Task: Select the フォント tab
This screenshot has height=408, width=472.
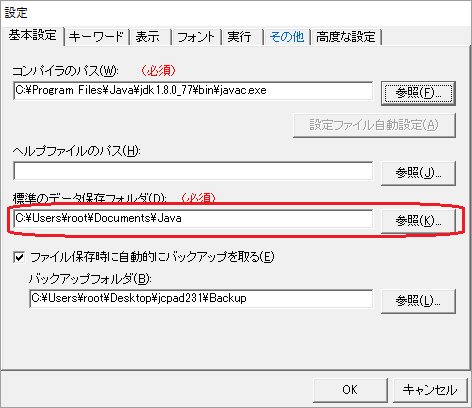Action: [x=197, y=36]
